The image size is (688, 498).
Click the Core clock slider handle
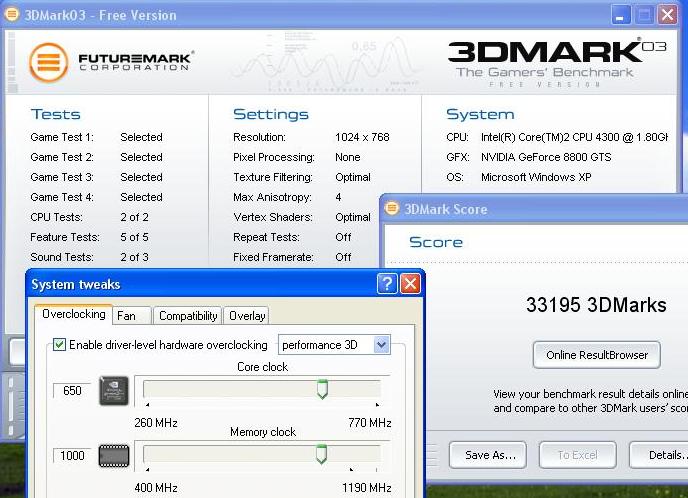pyautogui.click(x=322, y=389)
